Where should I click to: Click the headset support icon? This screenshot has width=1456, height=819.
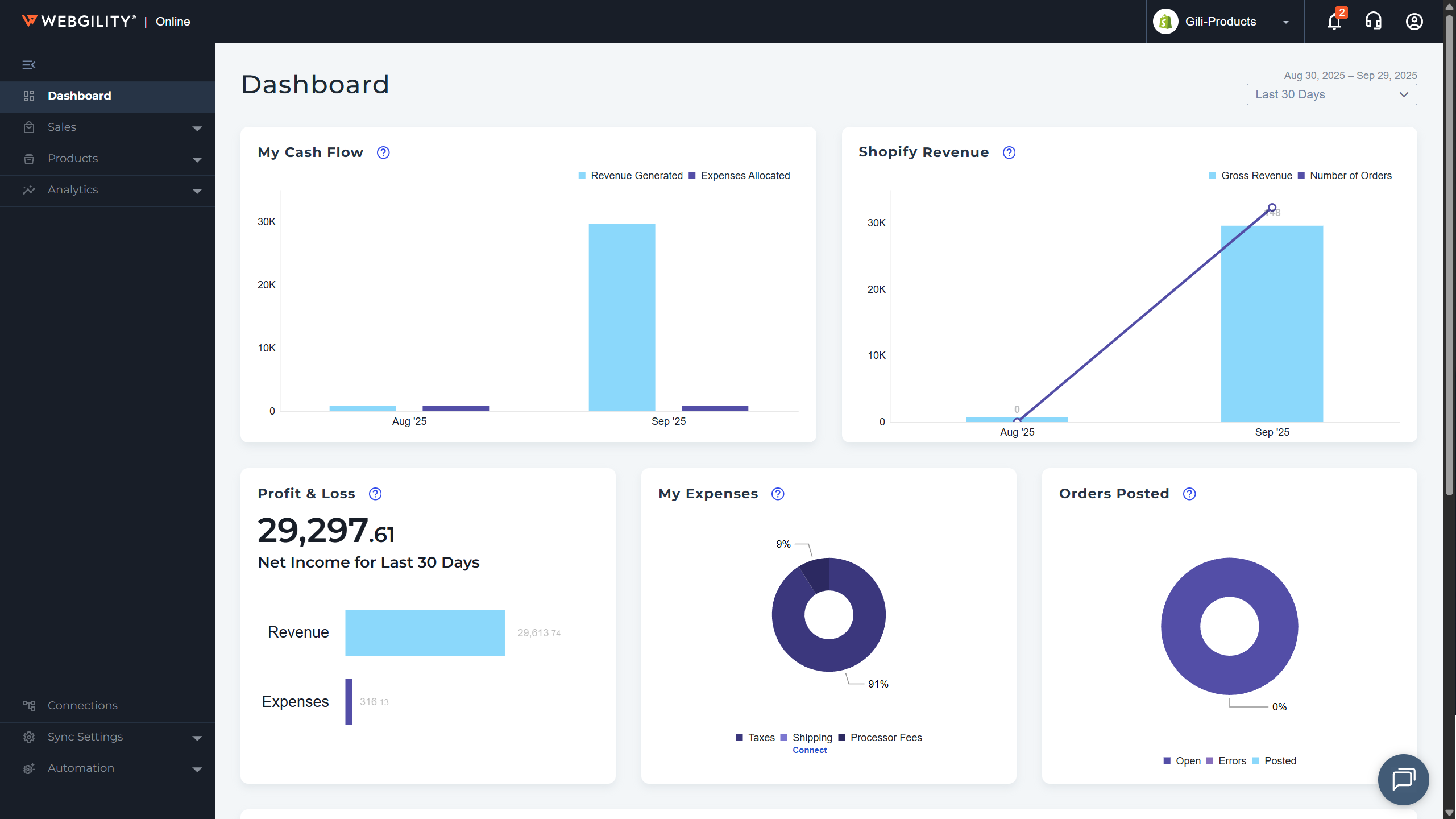pyautogui.click(x=1374, y=22)
